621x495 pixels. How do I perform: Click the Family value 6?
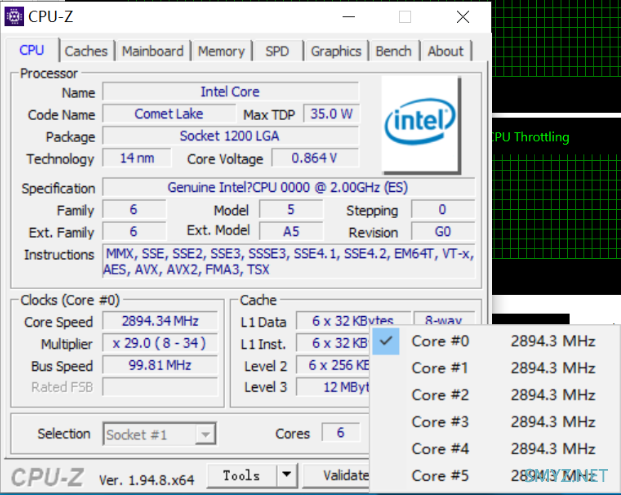133,209
